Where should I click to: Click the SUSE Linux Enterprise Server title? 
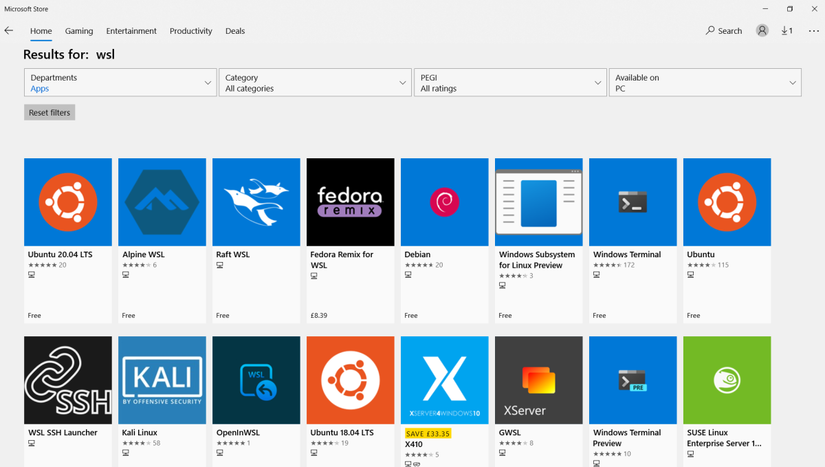pyautogui.click(x=724, y=438)
